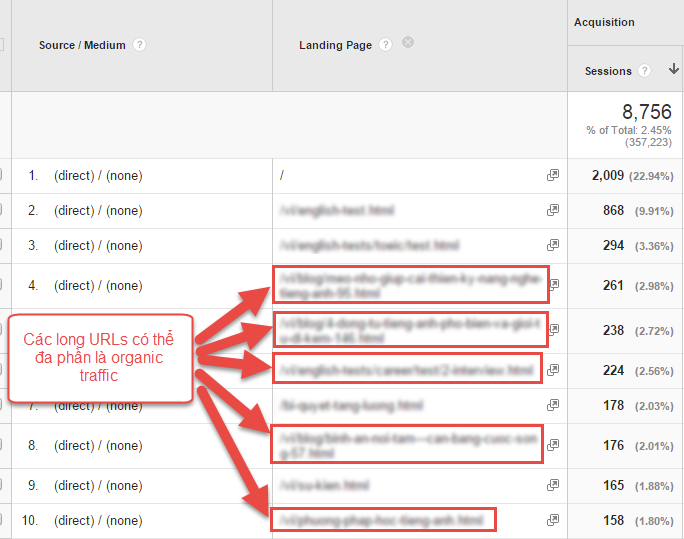Select sessions value 2,009

click(608, 175)
